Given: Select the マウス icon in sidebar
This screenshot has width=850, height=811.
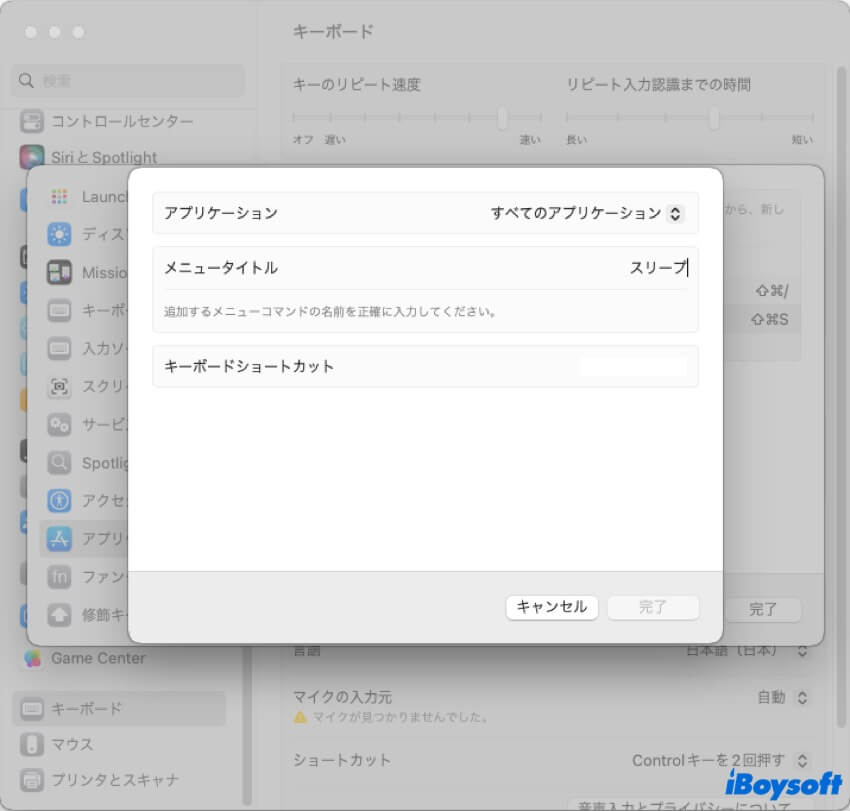Looking at the screenshot, I should click(32, 744).
